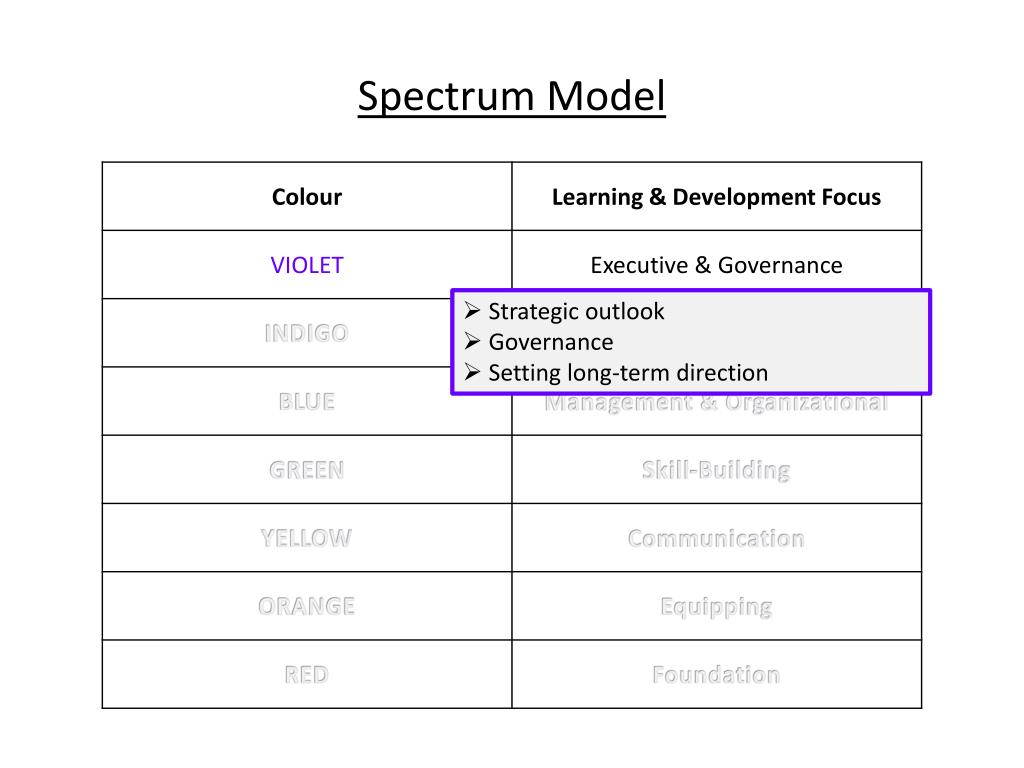Select the Skill-Building focus cell
The width and height of the screenshot is (1024, 768).
click(x=716, y=470)
